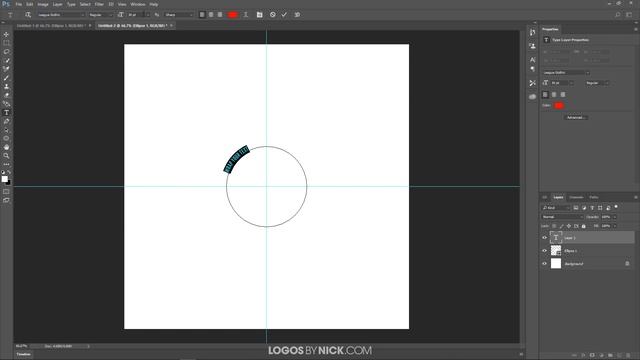Viewport: 640px width, 360px height.
Task: Align text right in options bar
Action: [x=220, y=15]
